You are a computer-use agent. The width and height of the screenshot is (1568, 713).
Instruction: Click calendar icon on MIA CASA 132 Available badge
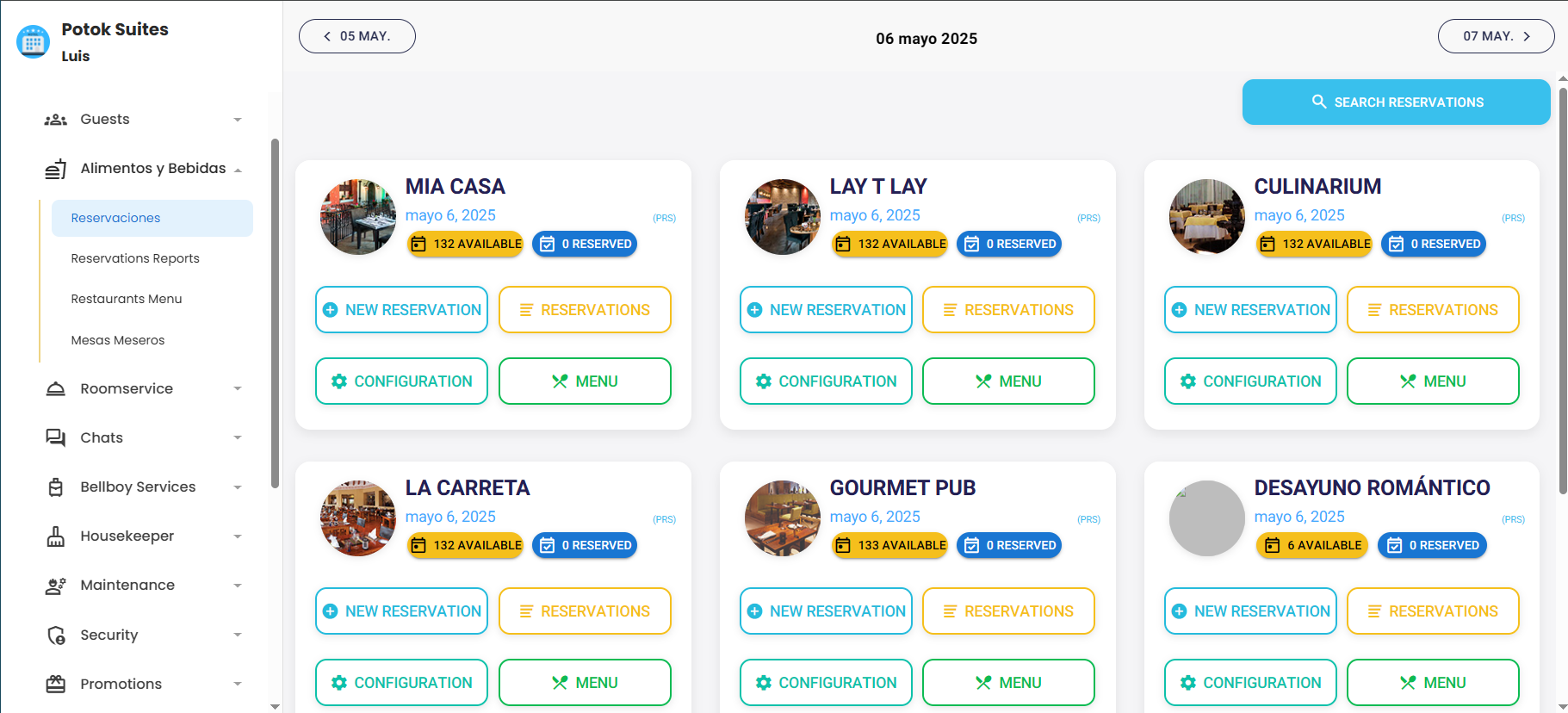(418, 244)
